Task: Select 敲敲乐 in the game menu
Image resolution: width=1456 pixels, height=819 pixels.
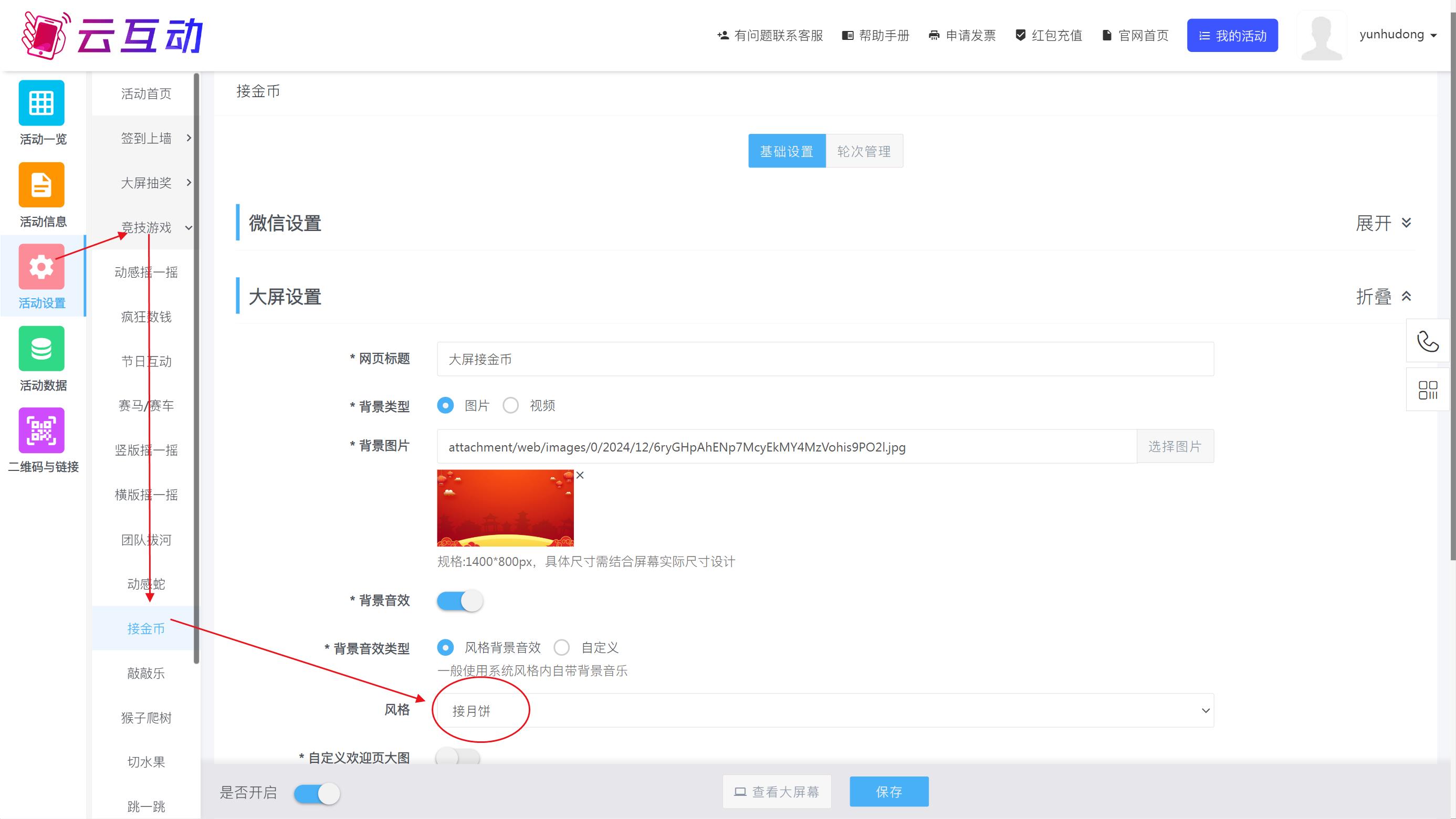Action: pos(145,673)
